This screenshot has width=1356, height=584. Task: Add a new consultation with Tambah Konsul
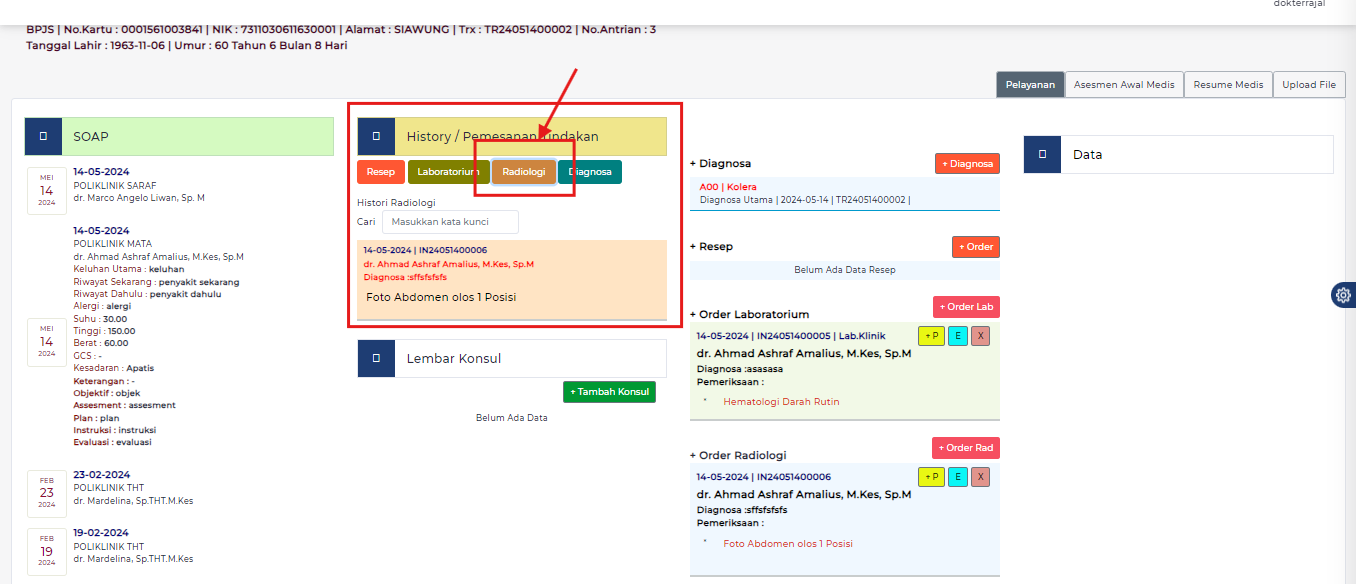(609, 392)
